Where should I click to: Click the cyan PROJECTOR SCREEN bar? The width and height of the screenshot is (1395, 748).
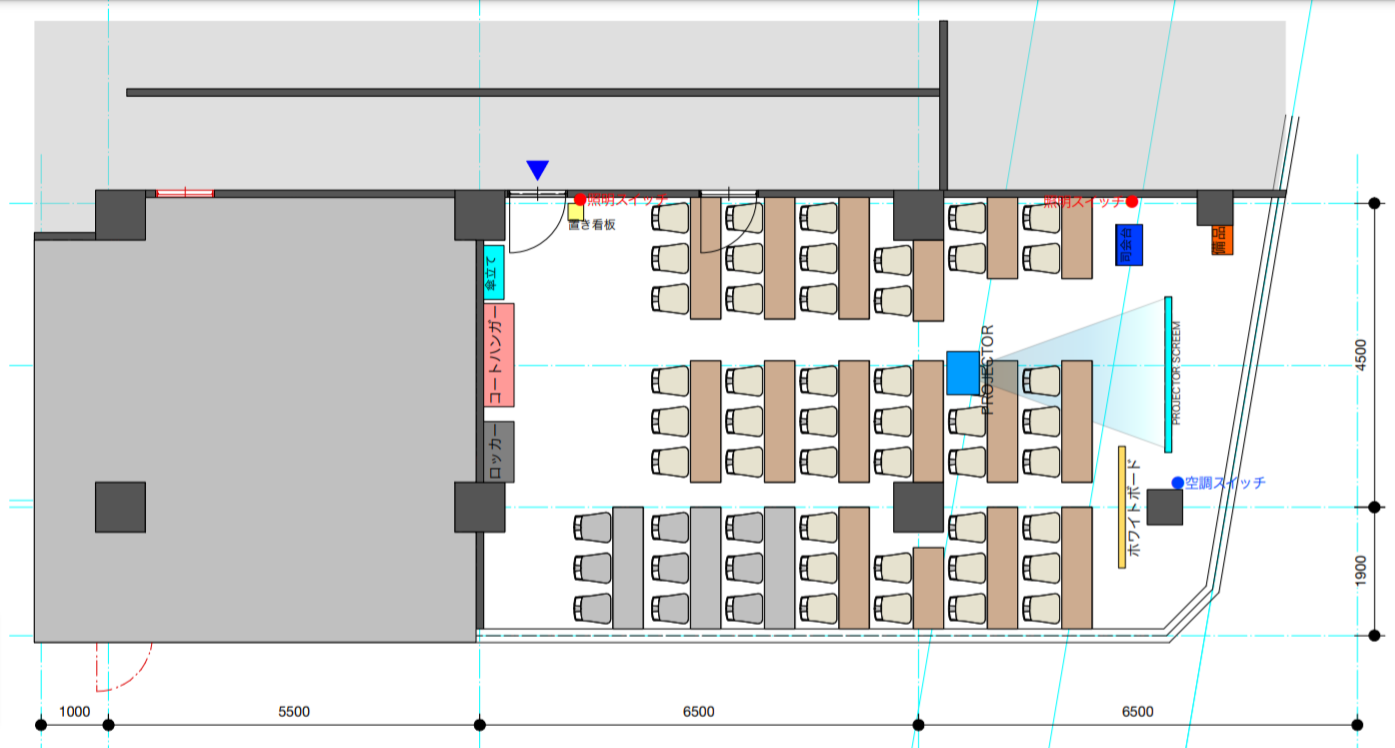(1167, 374)
